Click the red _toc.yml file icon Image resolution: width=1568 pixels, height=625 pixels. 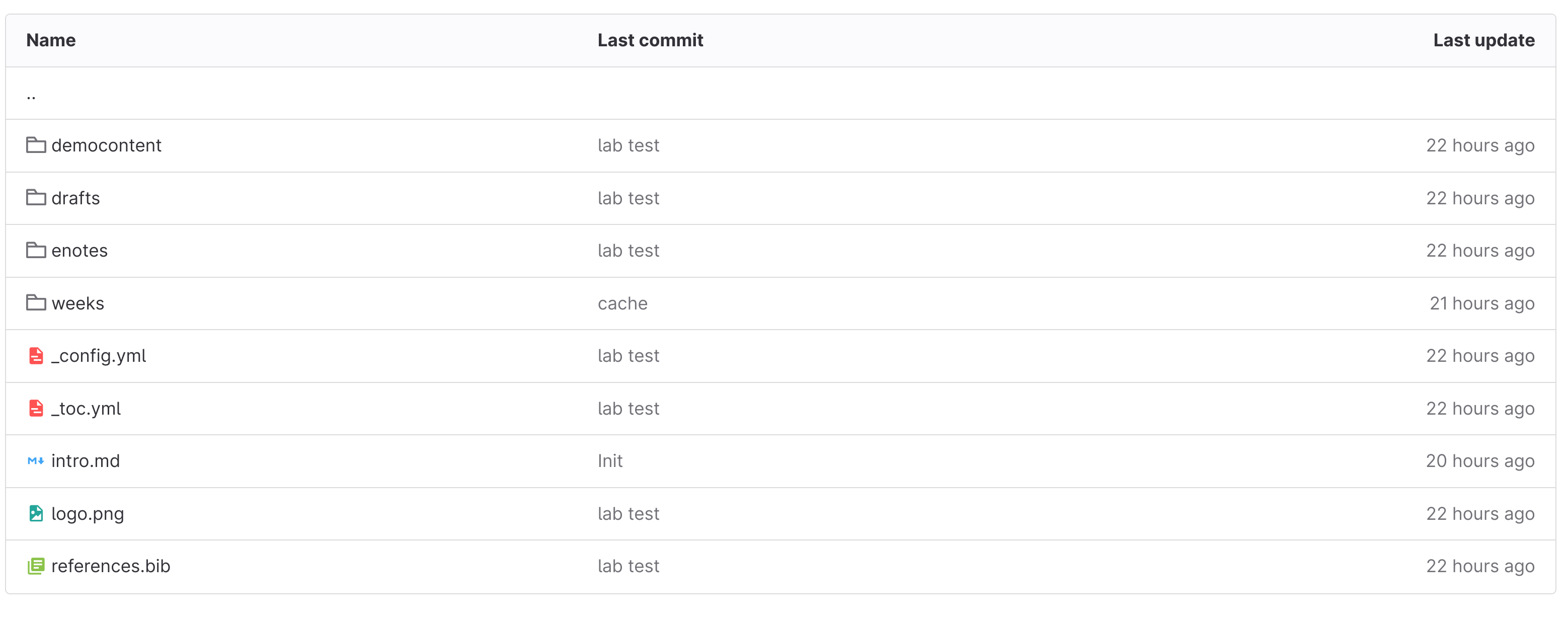pyautogui.click(x=36, y=408)
